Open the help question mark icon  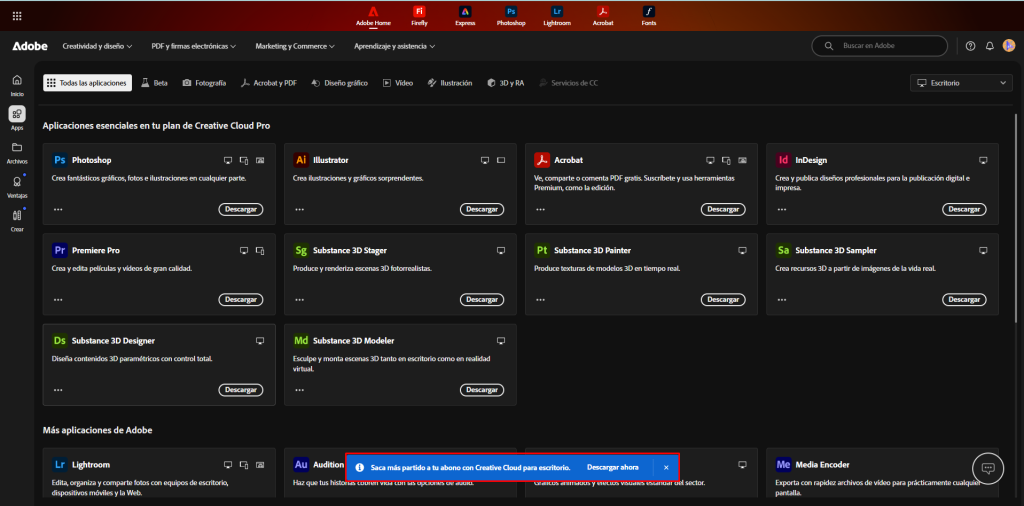tap(970, 46)
